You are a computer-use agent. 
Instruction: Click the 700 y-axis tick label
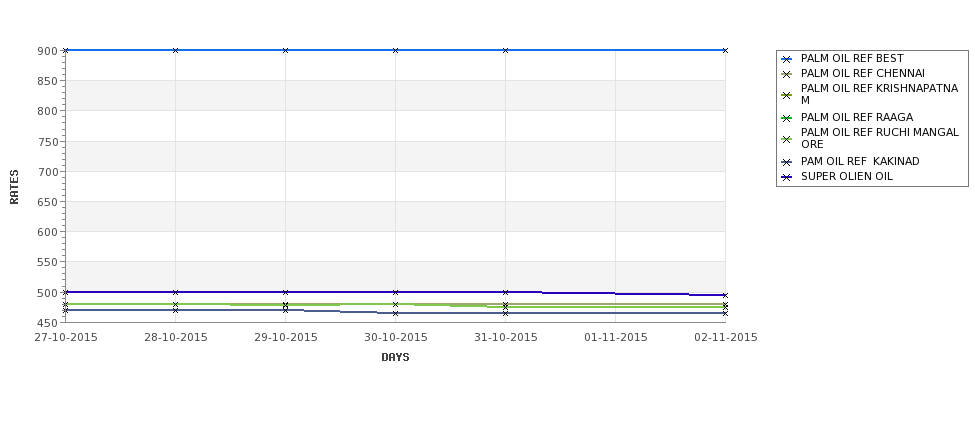pyautogui.click(x=47, y=172)
